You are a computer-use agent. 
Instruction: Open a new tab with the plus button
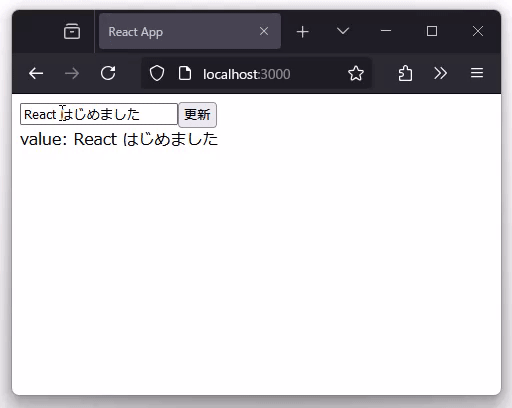[303, 32]
